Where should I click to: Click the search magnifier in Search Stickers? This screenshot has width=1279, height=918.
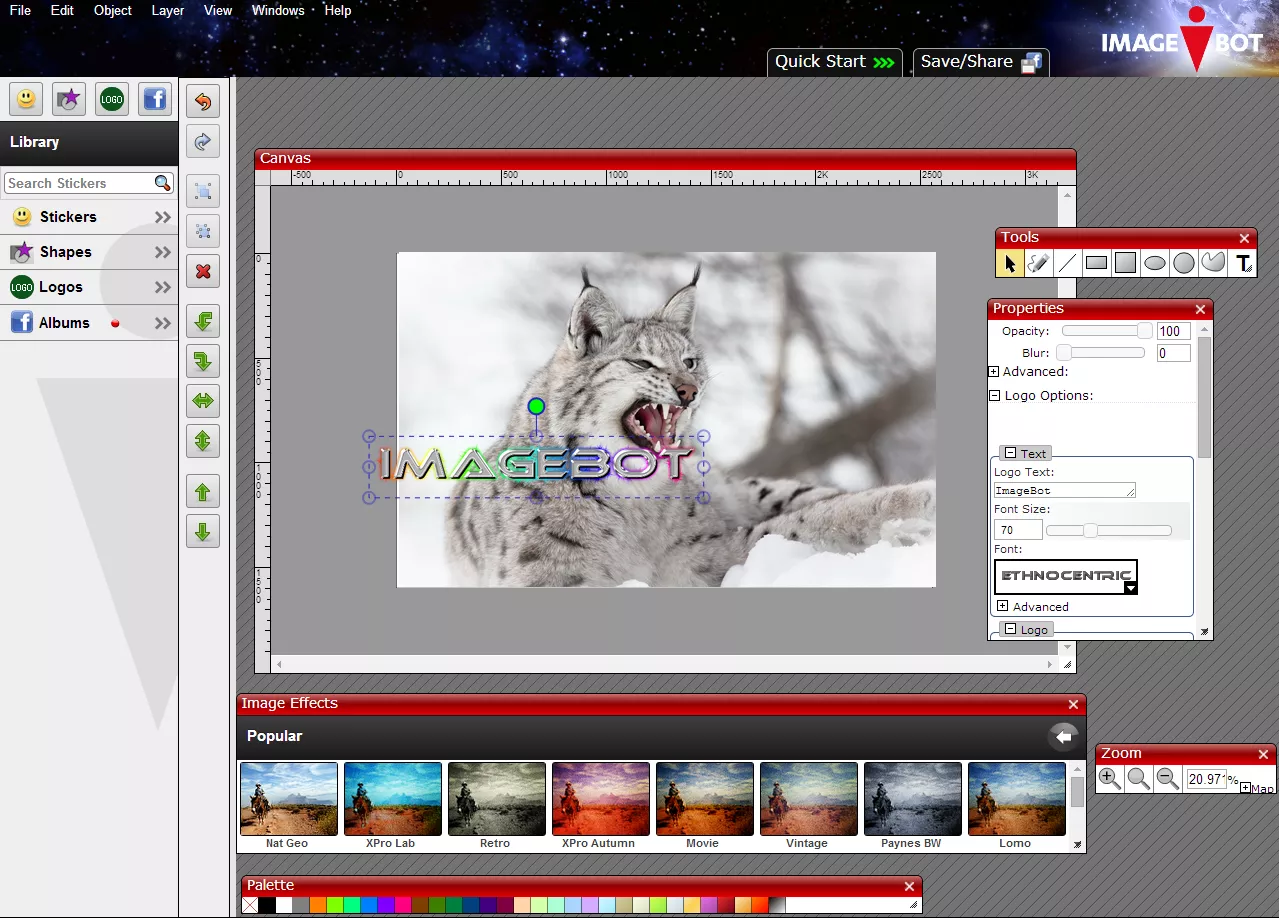[x=162, y=183]
